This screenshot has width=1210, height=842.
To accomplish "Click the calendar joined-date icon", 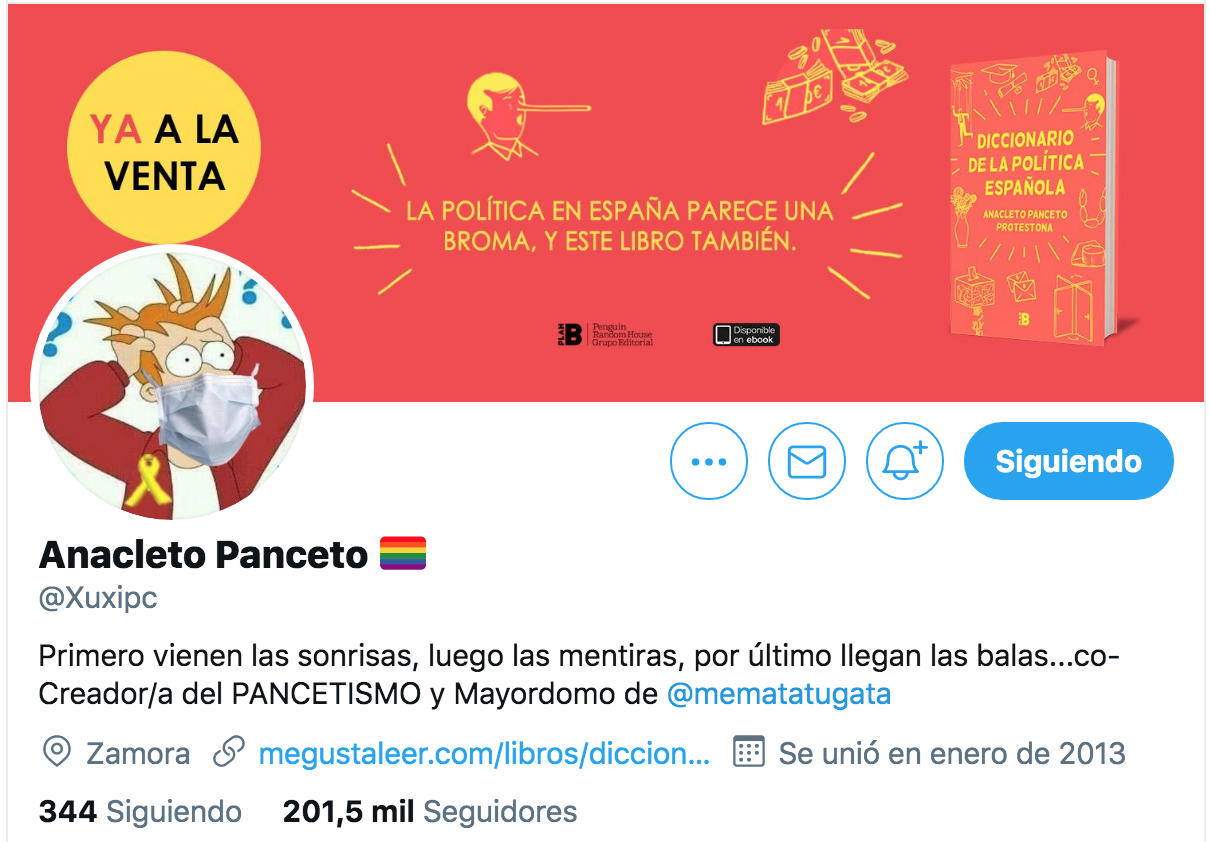I will [748, 752].
